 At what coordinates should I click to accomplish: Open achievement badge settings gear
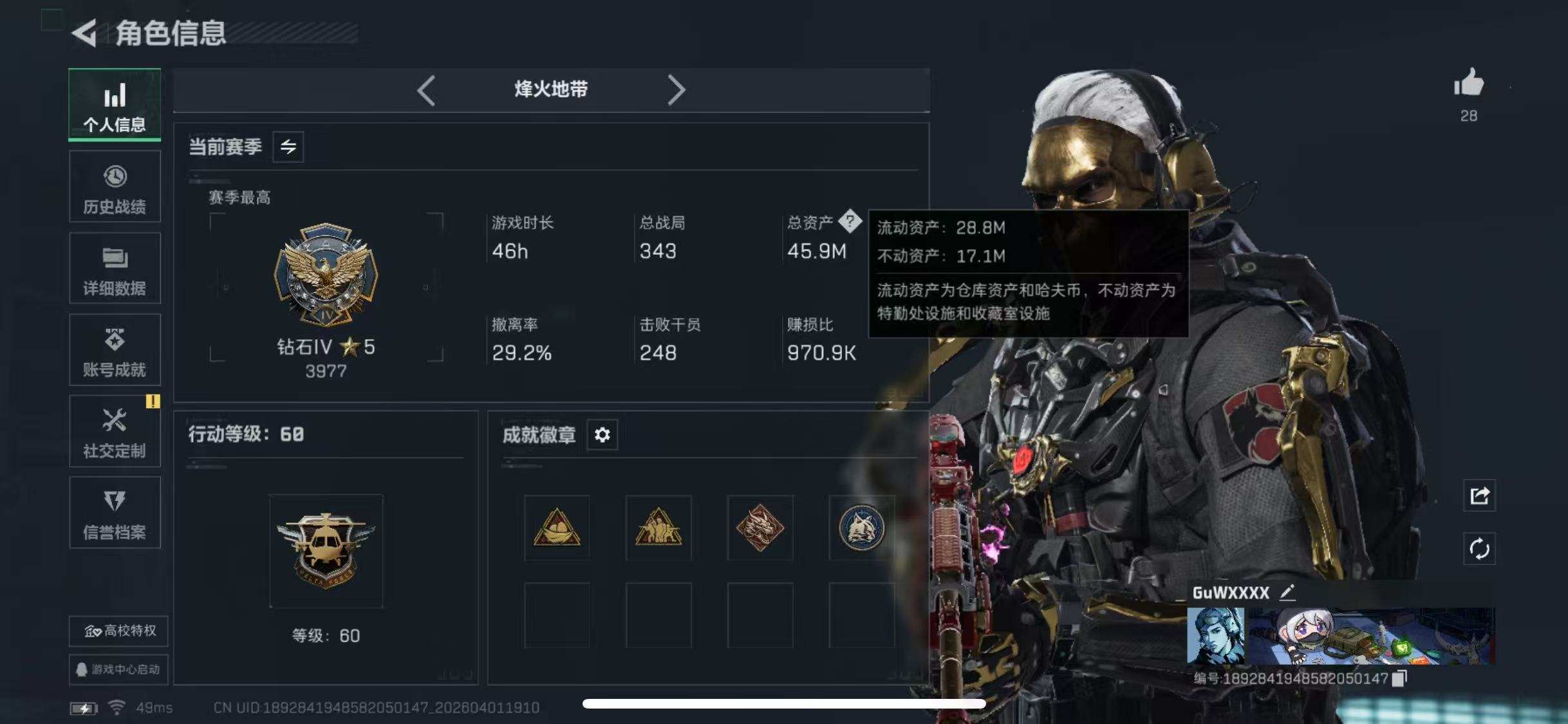click(x=602, y=435)
